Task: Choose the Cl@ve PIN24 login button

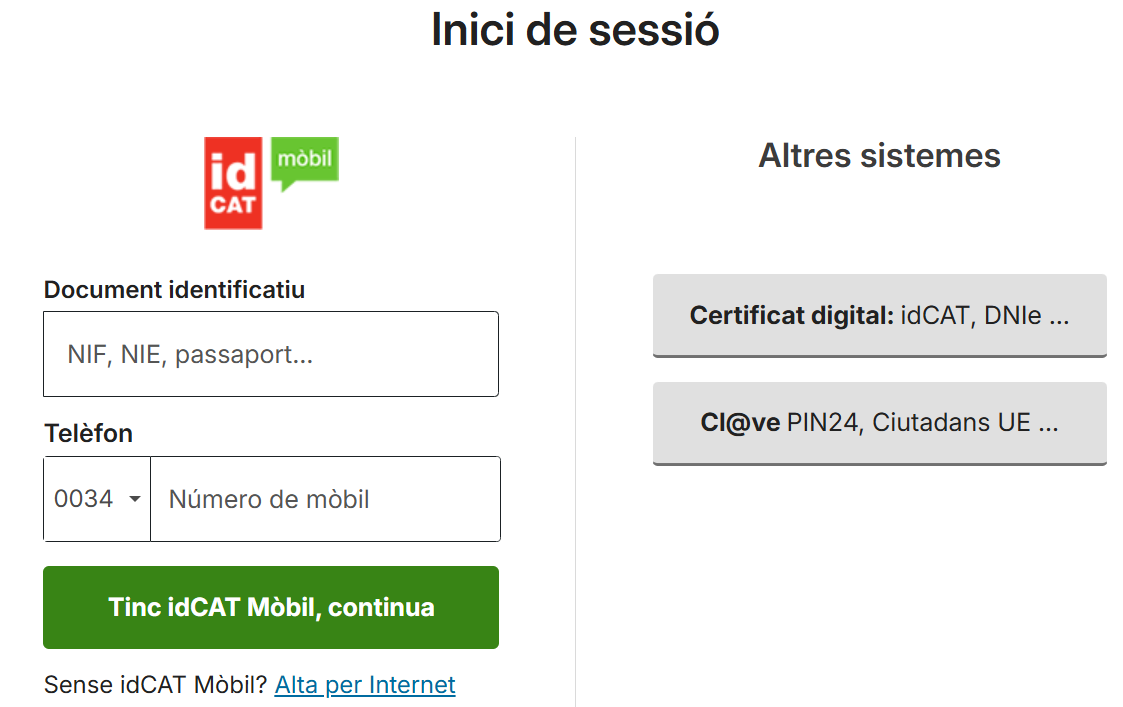Action: [879, 423]
